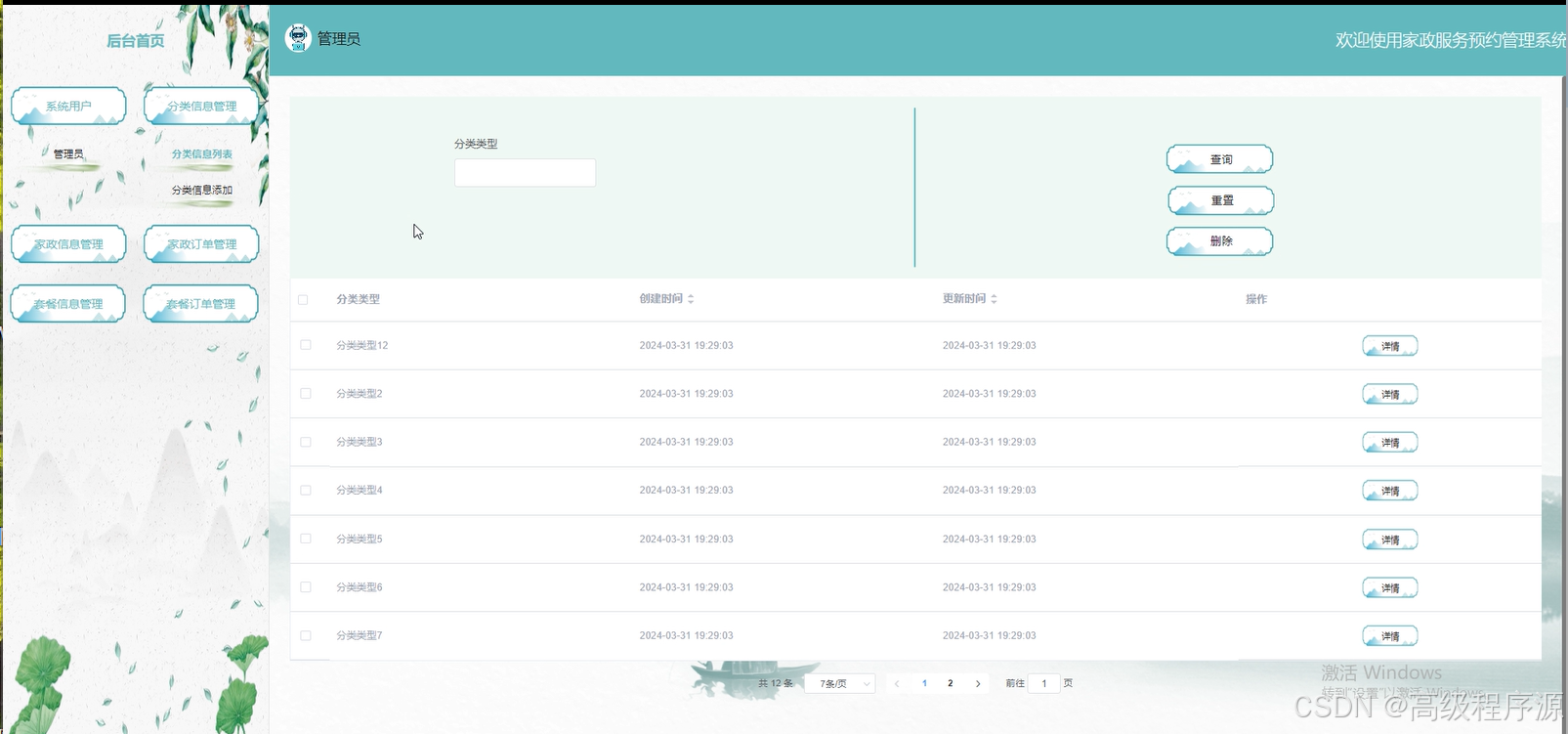Click the 删除 delete button

(x=1220, y=241)
